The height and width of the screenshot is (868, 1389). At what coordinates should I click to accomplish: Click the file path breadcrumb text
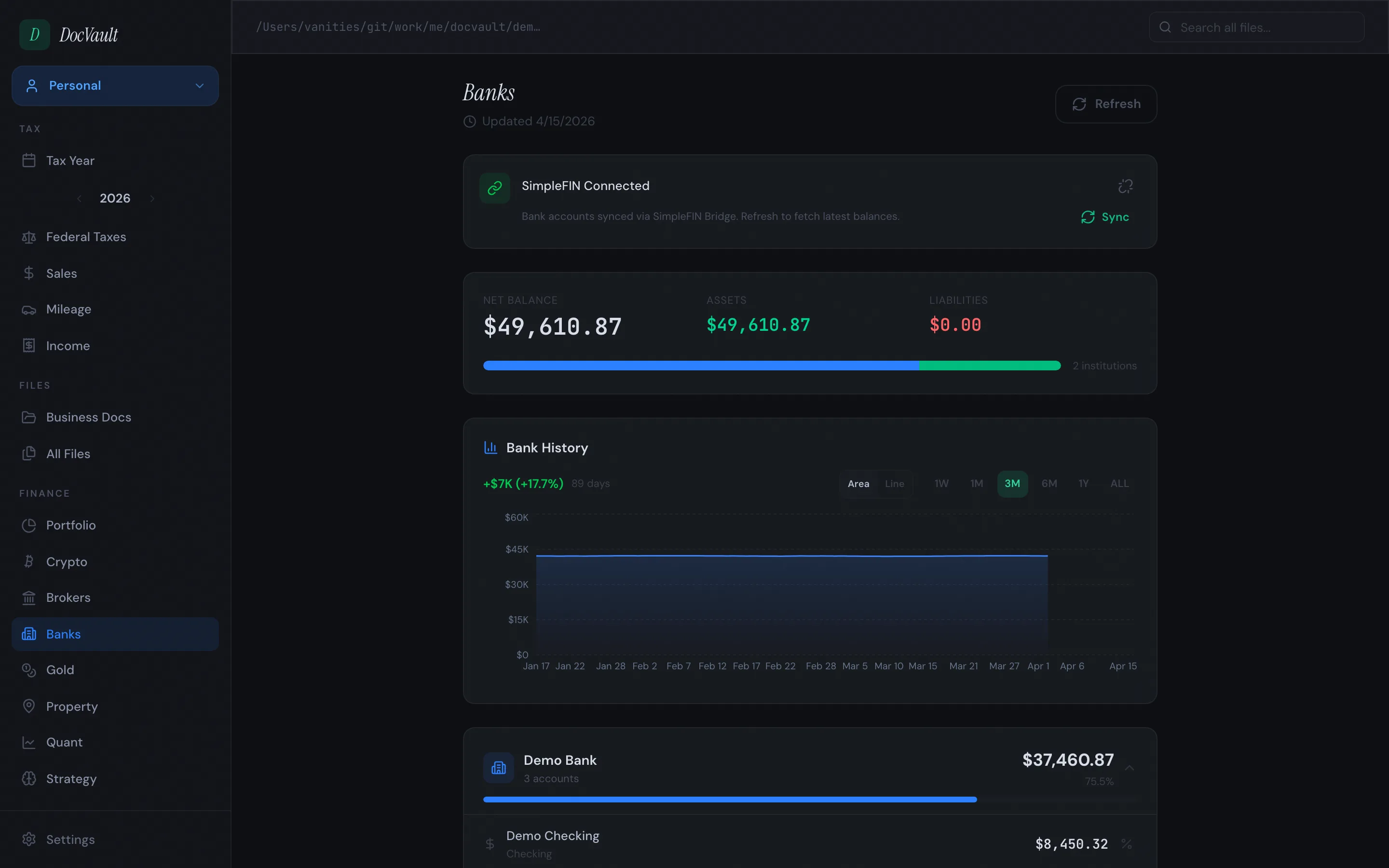398,27
